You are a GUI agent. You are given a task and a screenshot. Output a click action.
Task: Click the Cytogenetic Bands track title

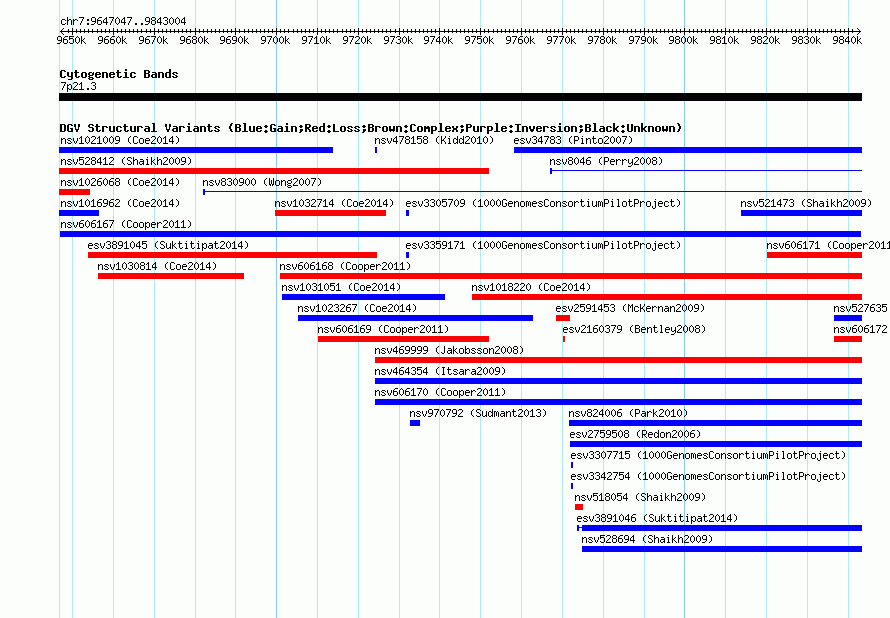point(119,74)
